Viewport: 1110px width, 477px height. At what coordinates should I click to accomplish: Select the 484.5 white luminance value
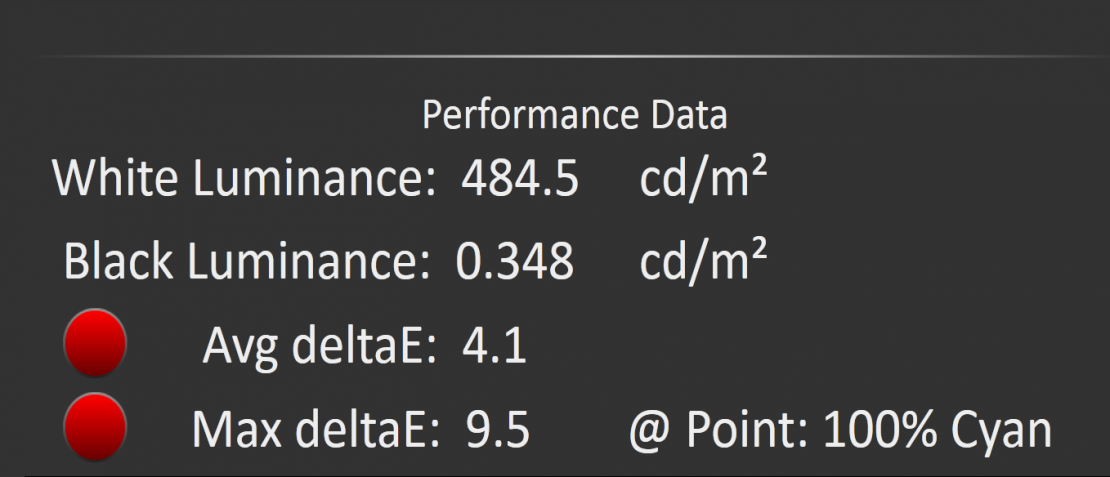tap(520, 179)
